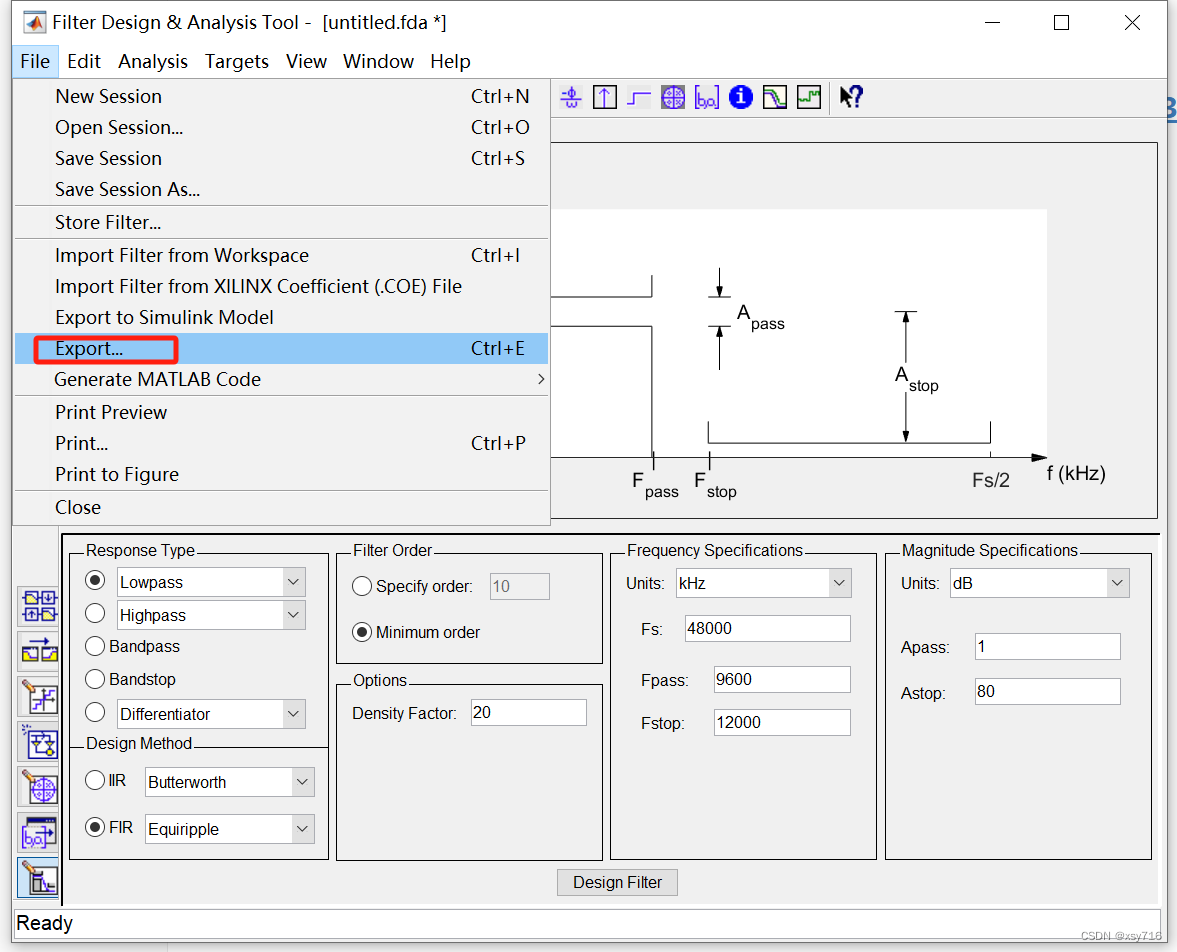The width and height of the screenshot is (1177, 952).
Task: Click Save Session menu item
Action: click(x=281, y=158)
